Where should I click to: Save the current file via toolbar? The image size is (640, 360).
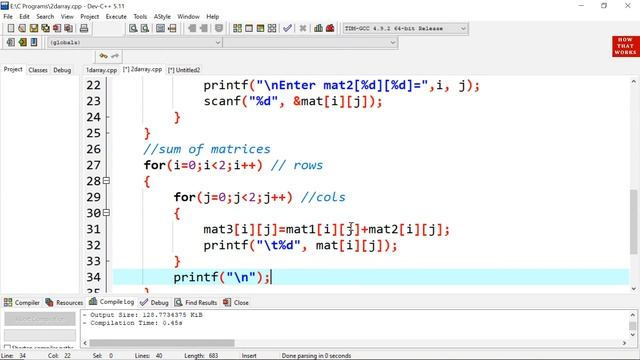pos(33,28)
